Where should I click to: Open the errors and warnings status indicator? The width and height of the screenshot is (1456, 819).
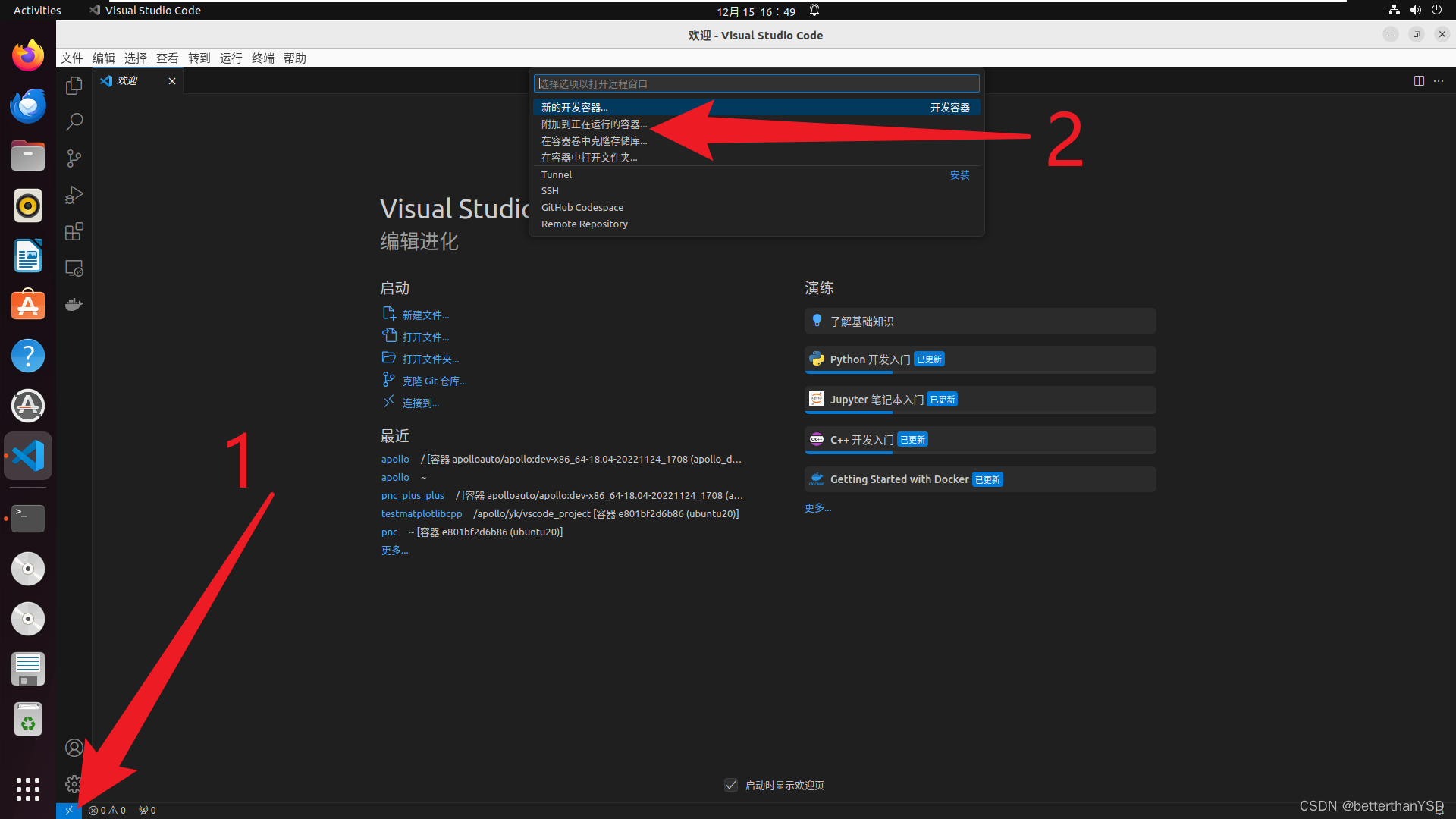(107, 810)
